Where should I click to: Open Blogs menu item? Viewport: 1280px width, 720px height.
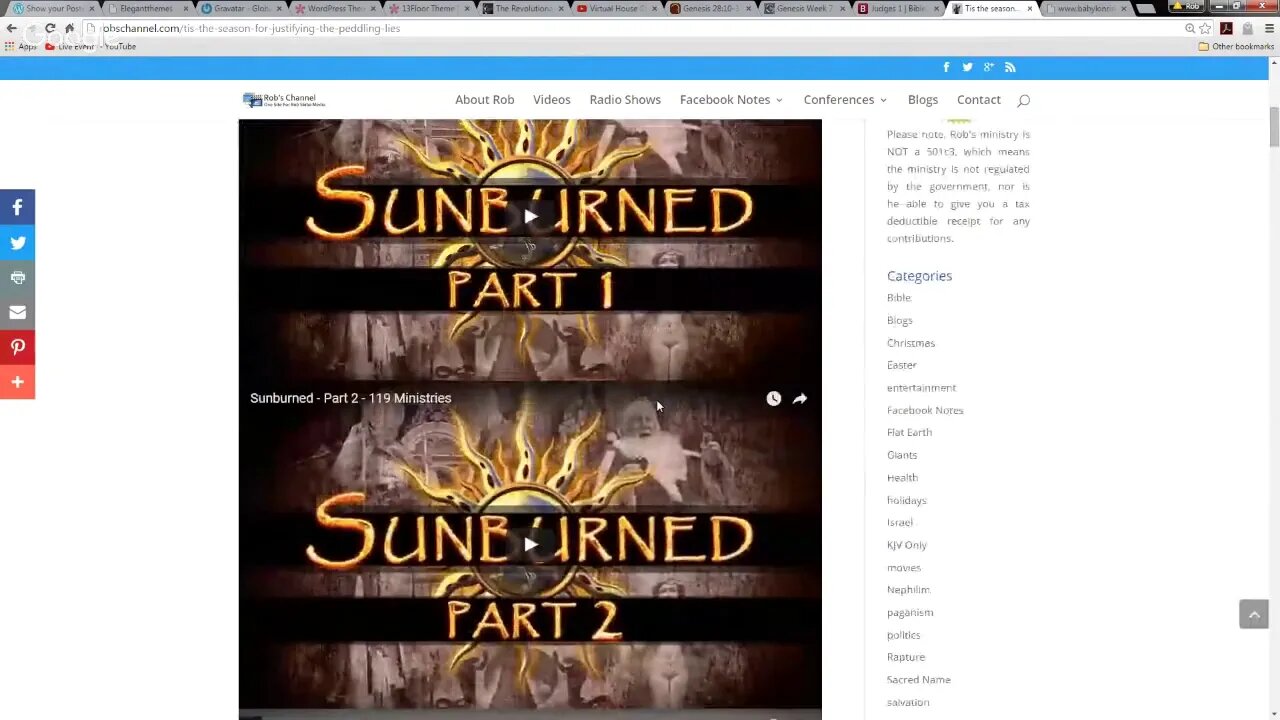click(923, 100)
